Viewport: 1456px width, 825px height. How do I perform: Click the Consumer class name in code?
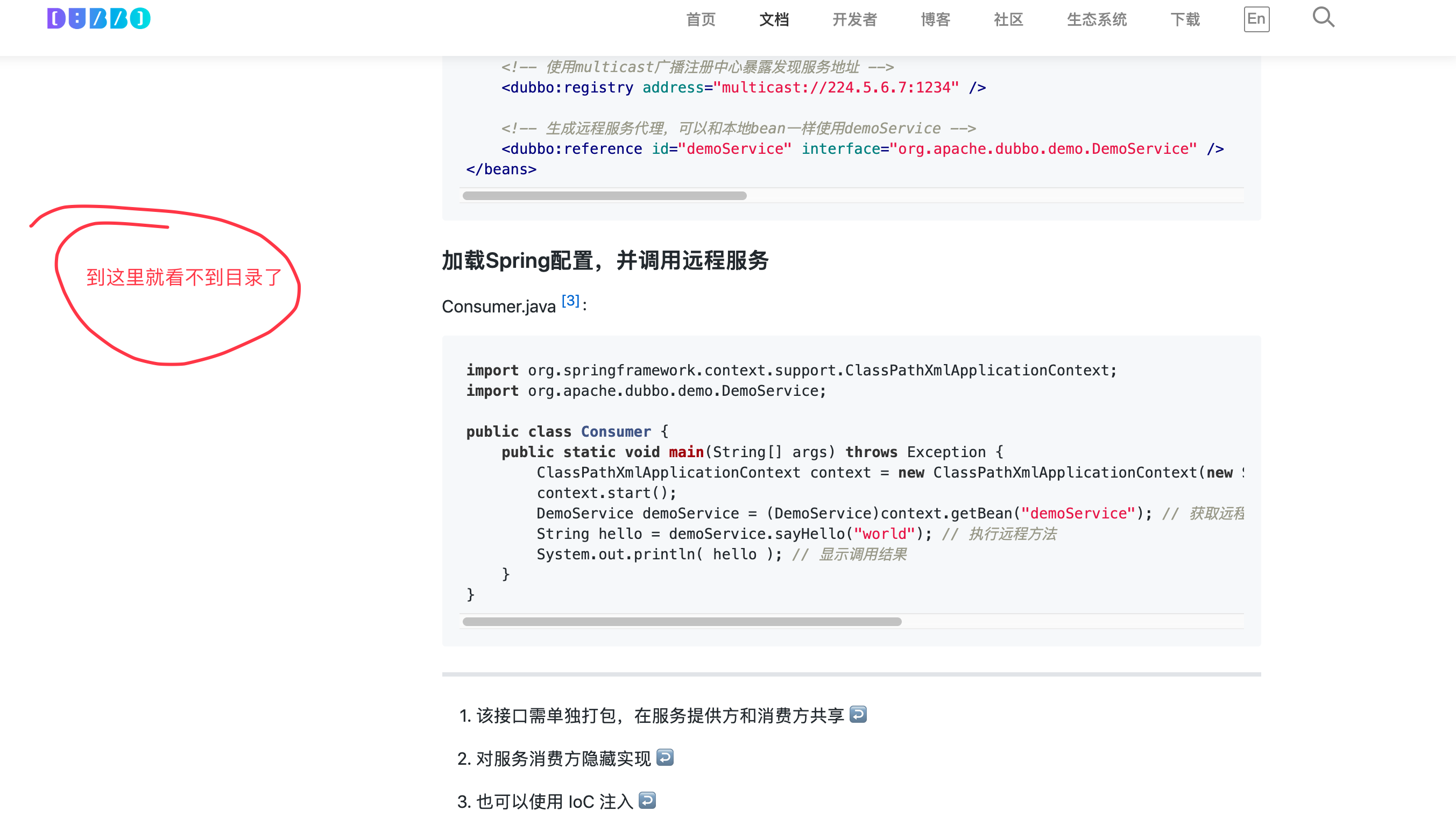[616, 432]
